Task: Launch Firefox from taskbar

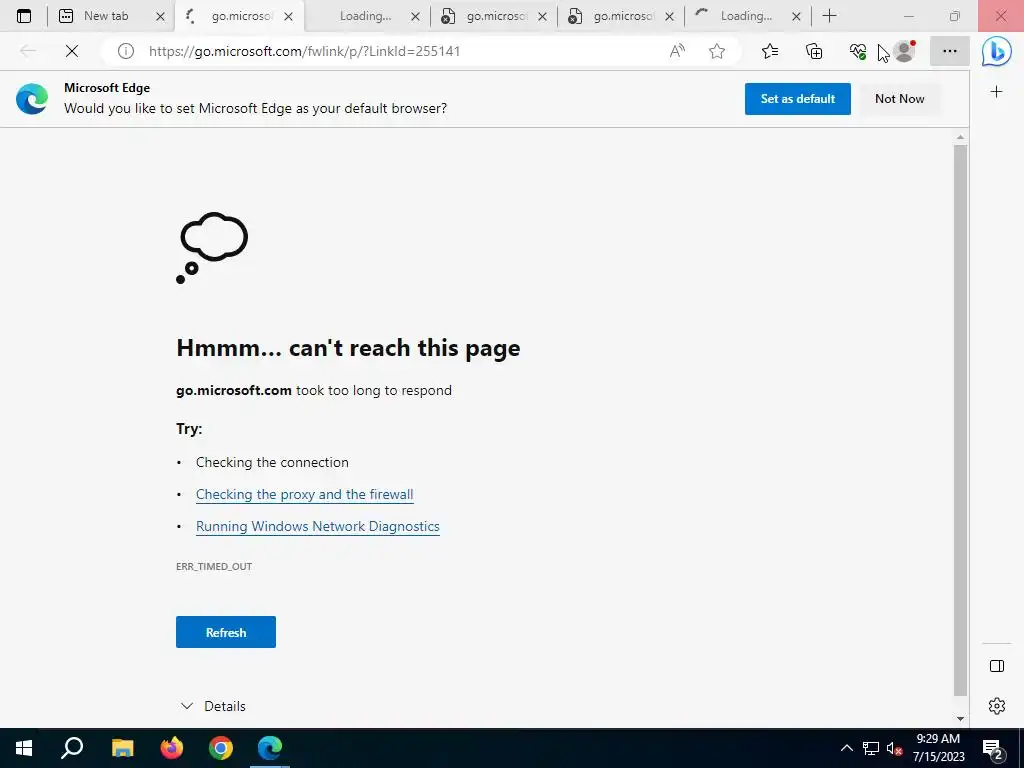Action: point(172,748)
